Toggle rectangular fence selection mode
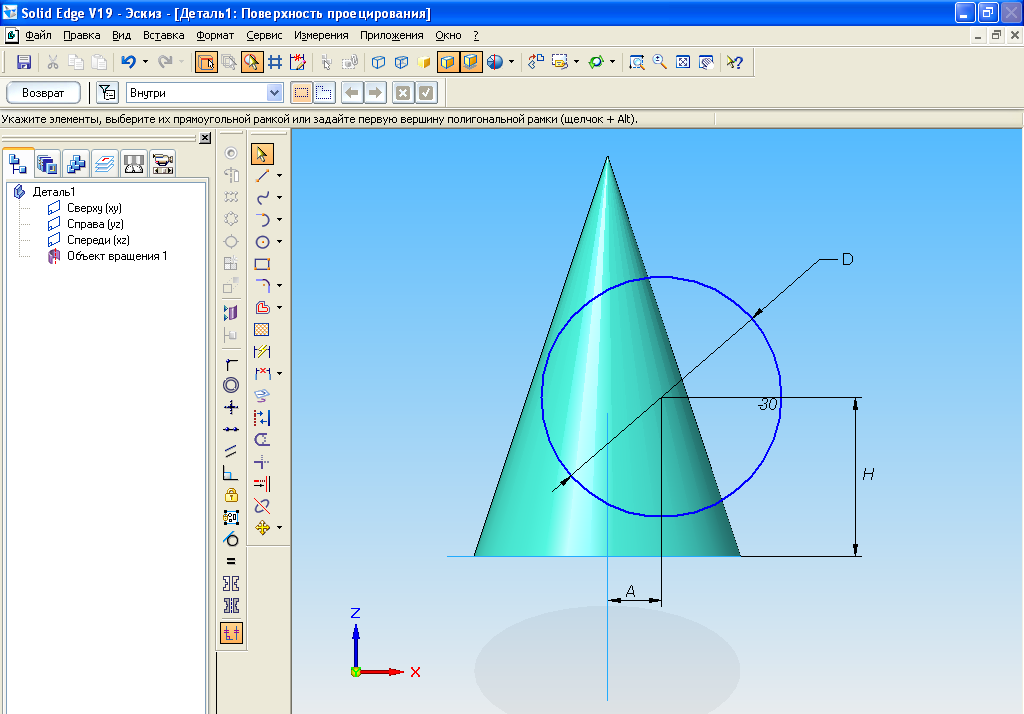 tap(301, 93)
